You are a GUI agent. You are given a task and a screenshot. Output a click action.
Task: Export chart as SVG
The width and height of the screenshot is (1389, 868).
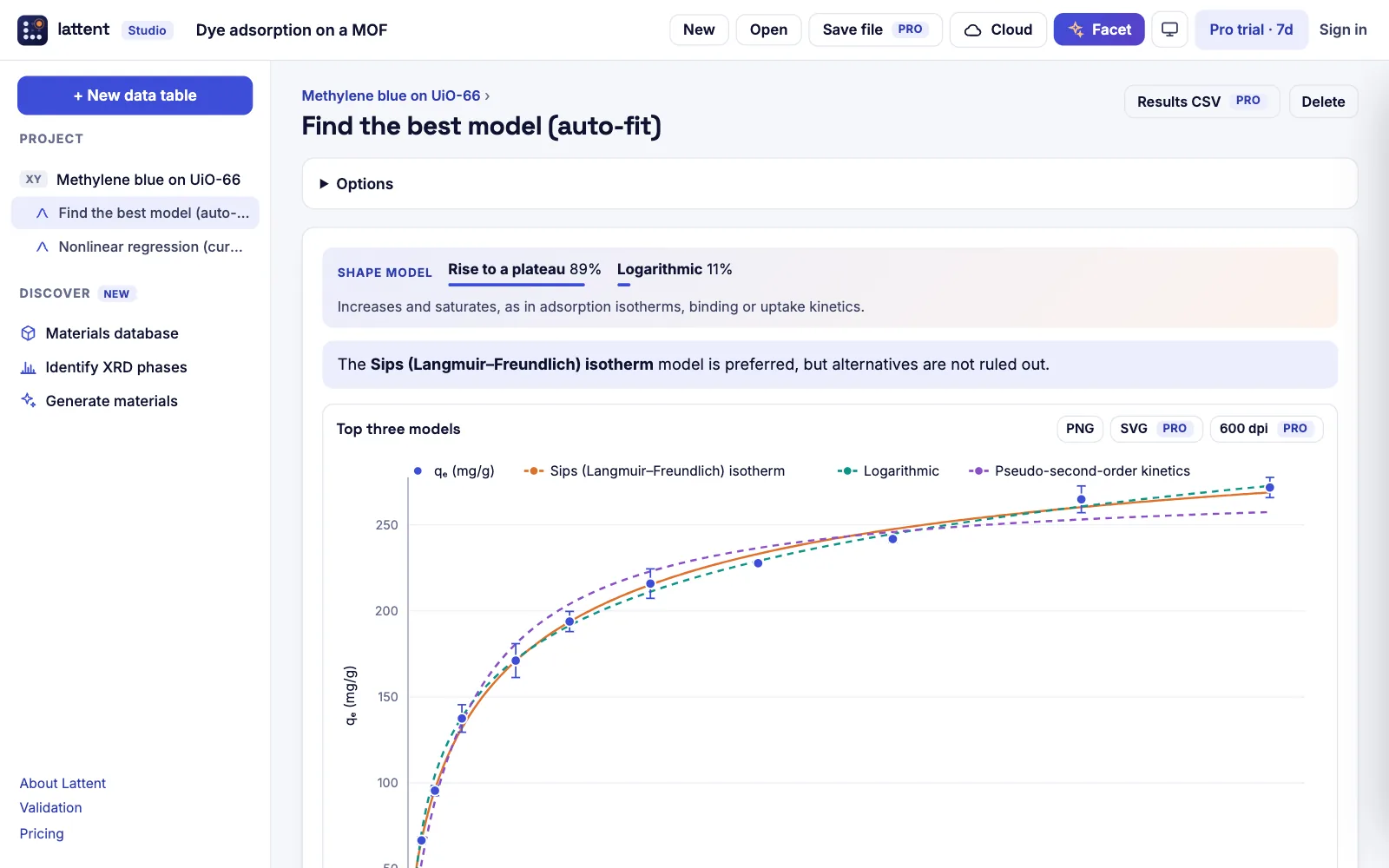tap(1155, 429)
